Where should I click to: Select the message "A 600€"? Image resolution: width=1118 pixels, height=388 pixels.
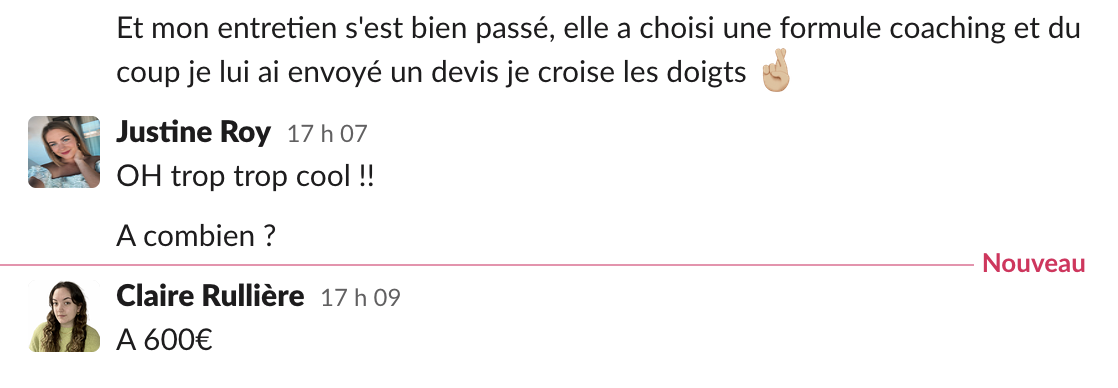tap(164, 340)
